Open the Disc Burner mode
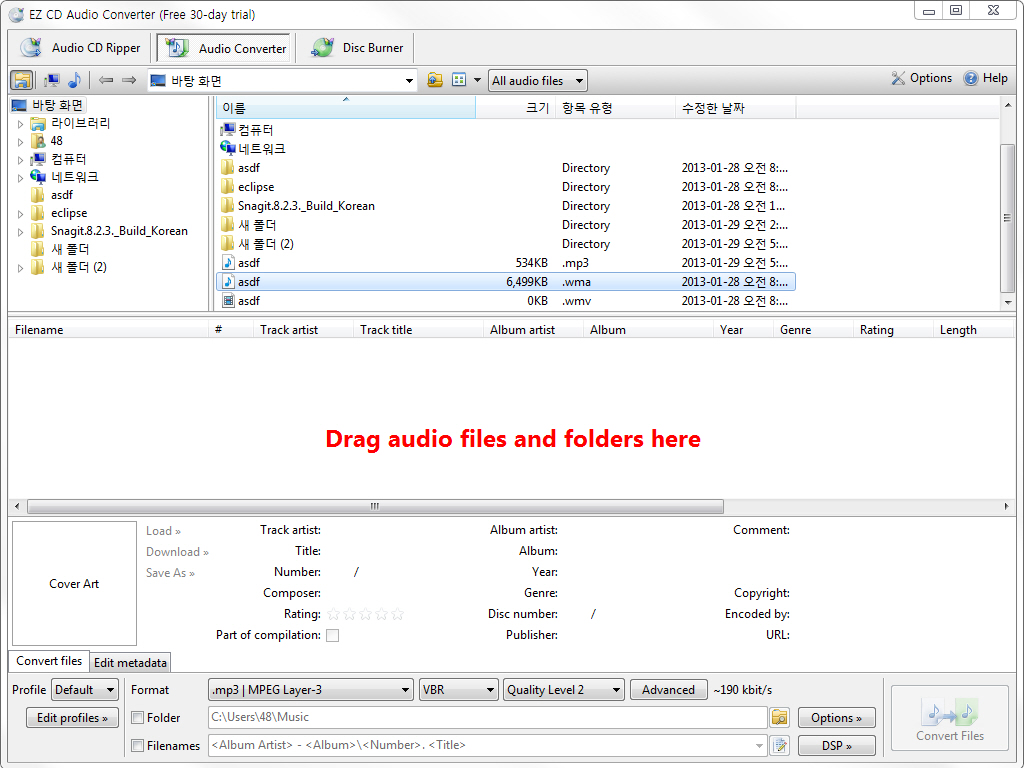This screenshot has height=768, width=1024. coord(358,48)
